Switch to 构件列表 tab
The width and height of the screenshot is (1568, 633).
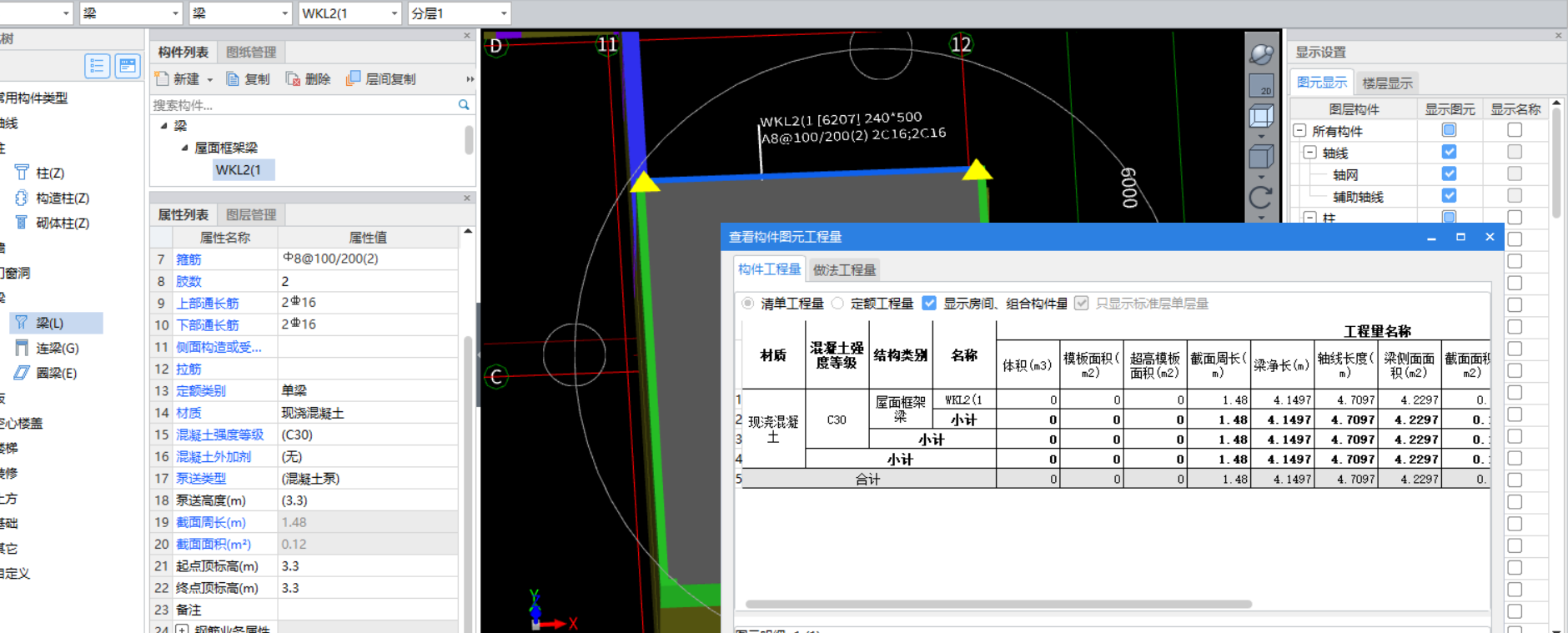tap(183, 52)
